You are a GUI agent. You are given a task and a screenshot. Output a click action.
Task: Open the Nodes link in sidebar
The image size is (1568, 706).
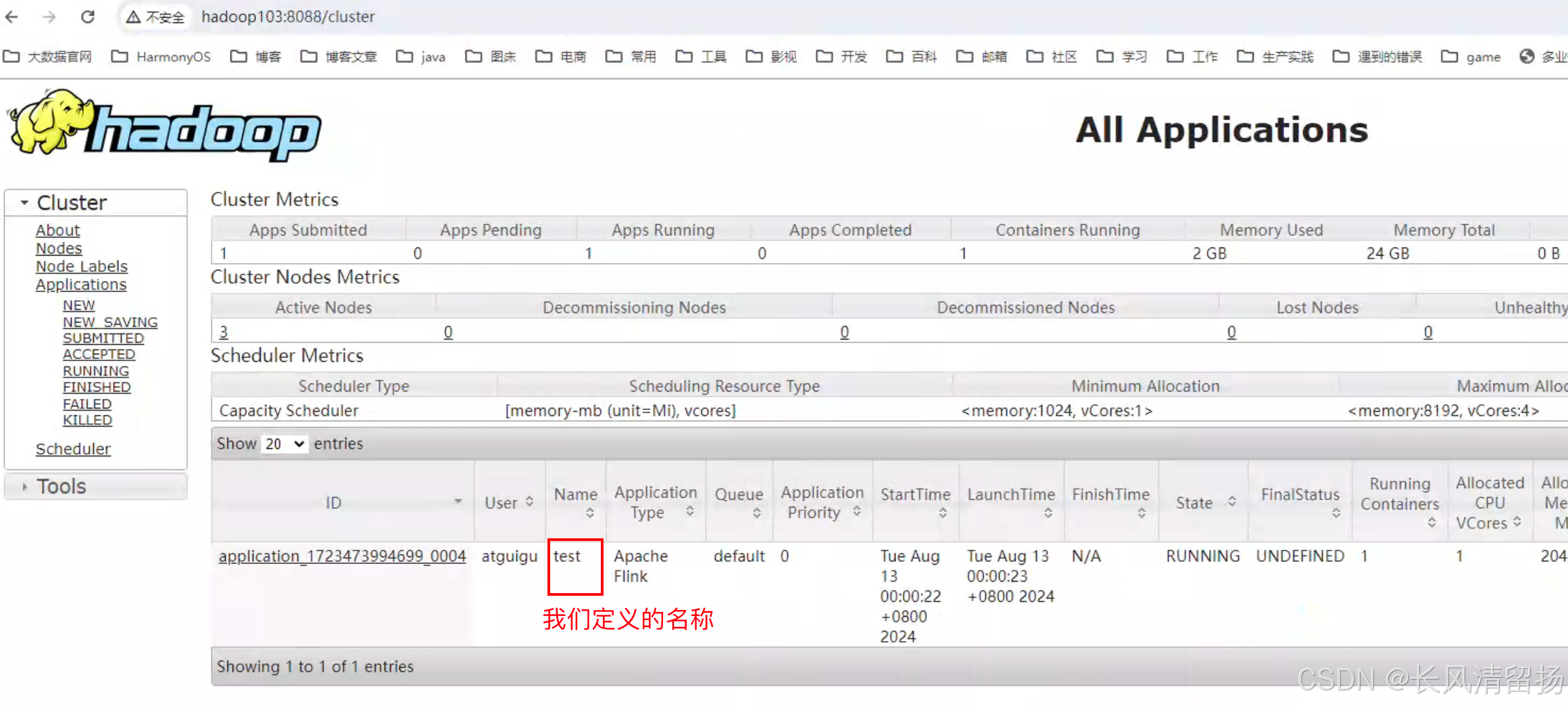59,249
